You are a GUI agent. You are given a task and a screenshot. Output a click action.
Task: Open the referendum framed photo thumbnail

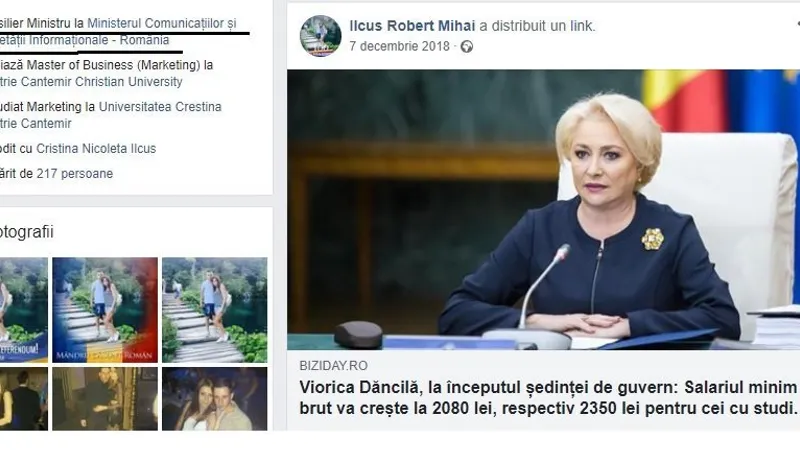tap(23, 310)
